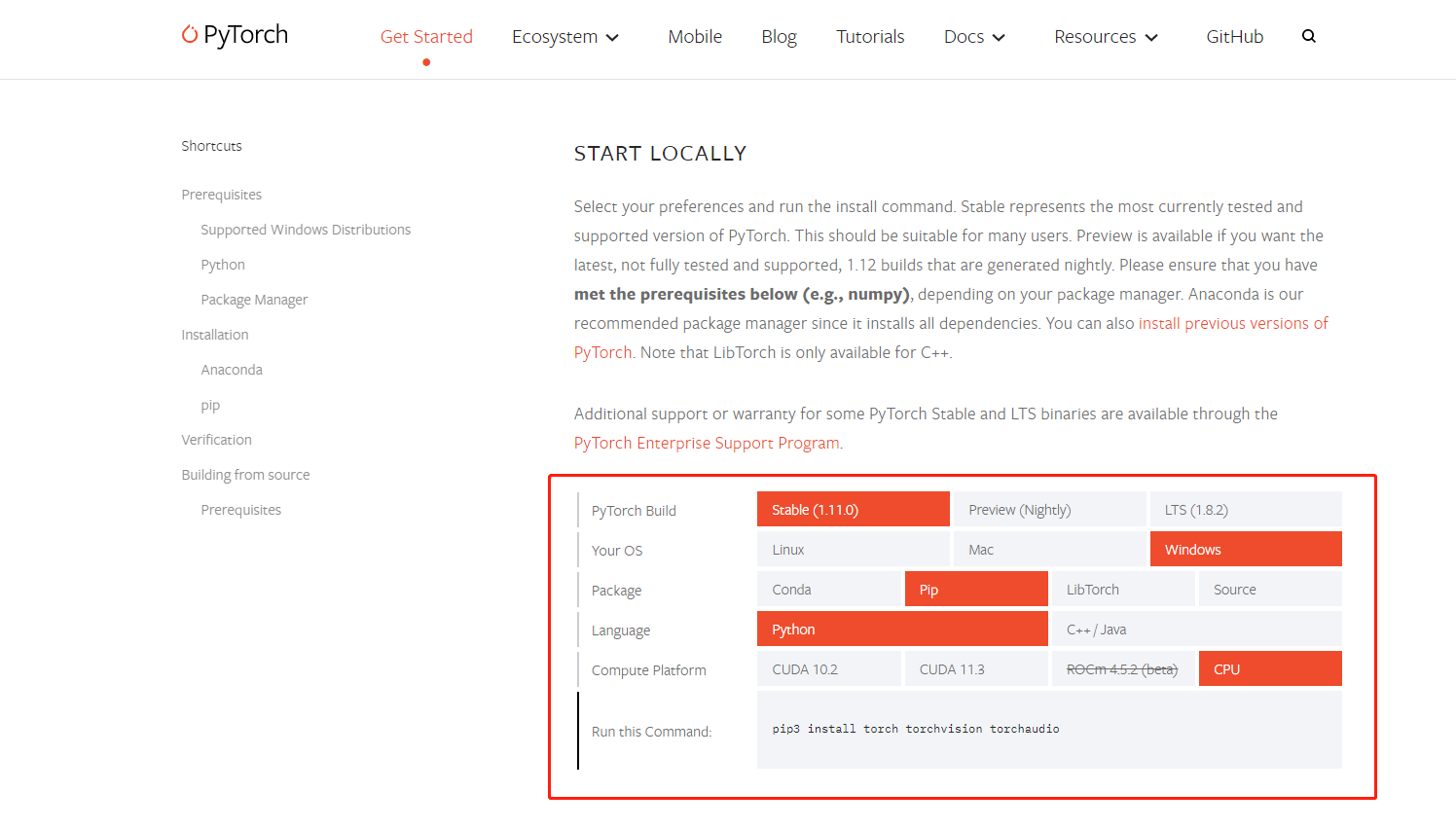Jump to Prerequisites under Building from source
Viewport: 1456px width, 828px height.
[x=240, y=510]
